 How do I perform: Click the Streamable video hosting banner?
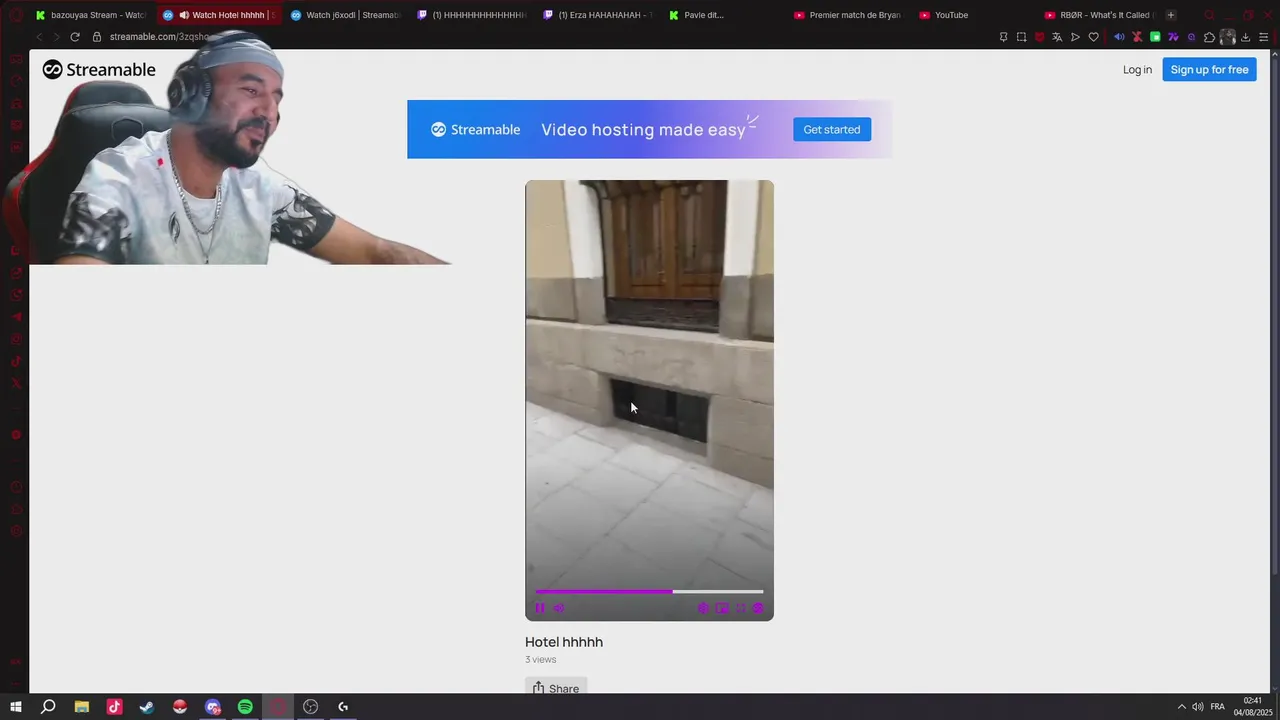coord(649,129)
